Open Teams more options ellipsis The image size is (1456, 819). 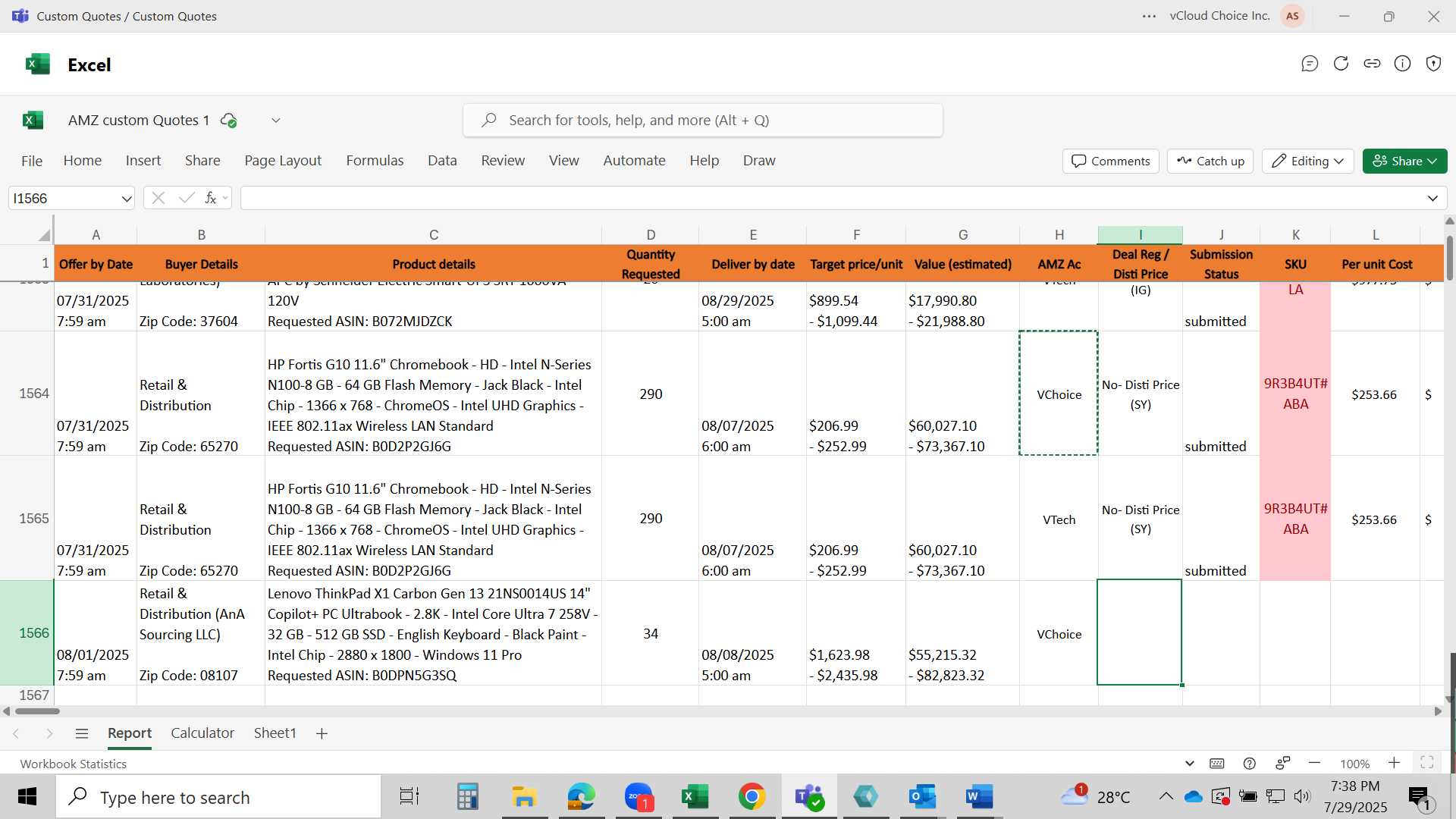pos(1150,16)
